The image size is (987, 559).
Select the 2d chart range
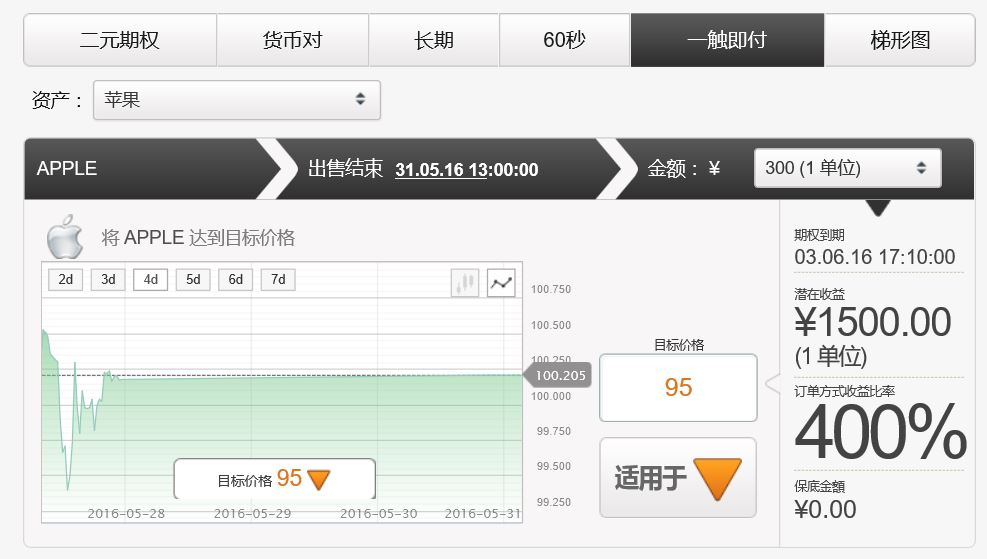[65, 280]
